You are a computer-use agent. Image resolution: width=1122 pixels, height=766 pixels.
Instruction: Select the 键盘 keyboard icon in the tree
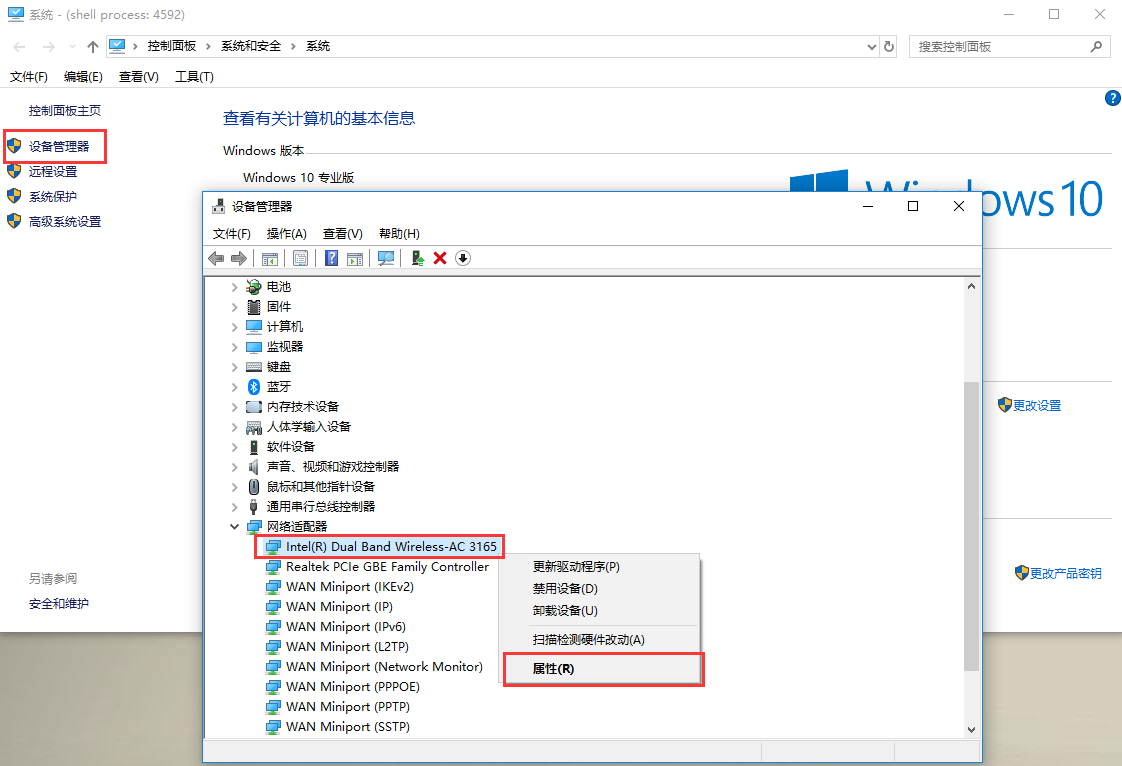point(253,367)
